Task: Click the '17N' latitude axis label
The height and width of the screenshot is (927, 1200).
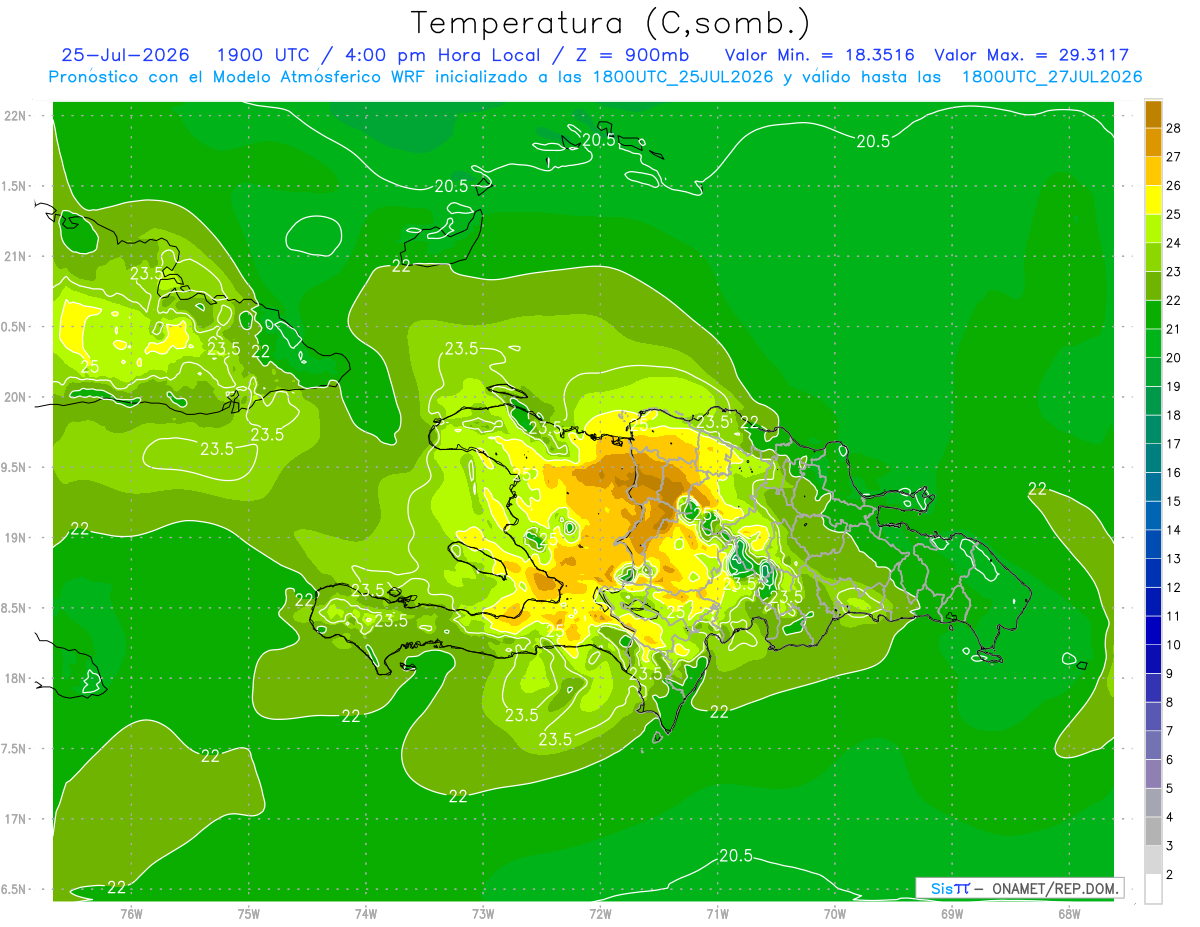Action: click(x=16, y=819)
